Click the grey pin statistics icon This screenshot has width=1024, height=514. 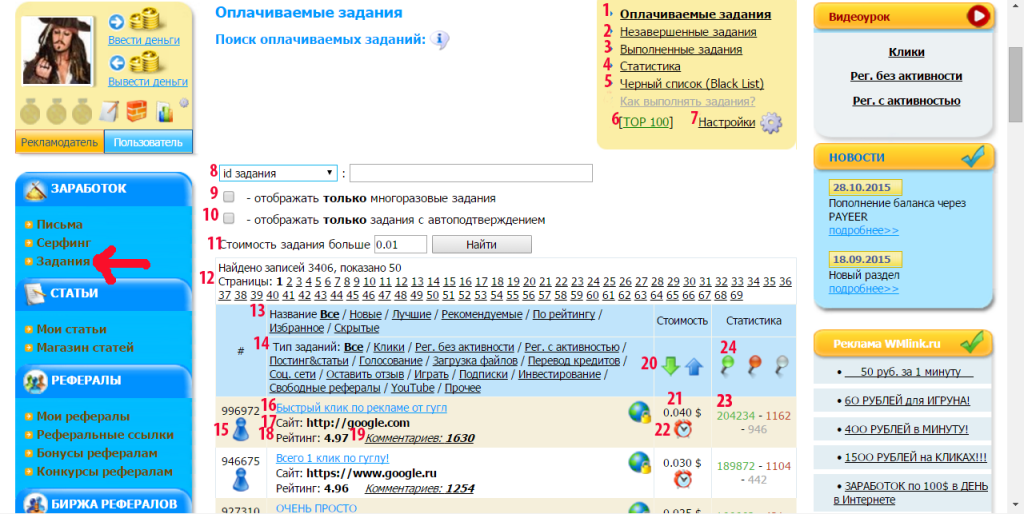(x=780, y=365)
